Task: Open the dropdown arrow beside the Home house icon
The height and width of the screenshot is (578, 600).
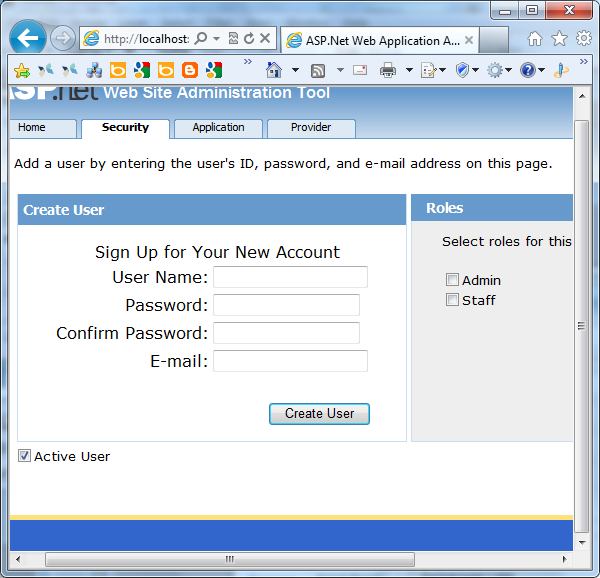Action: (295, 70)
